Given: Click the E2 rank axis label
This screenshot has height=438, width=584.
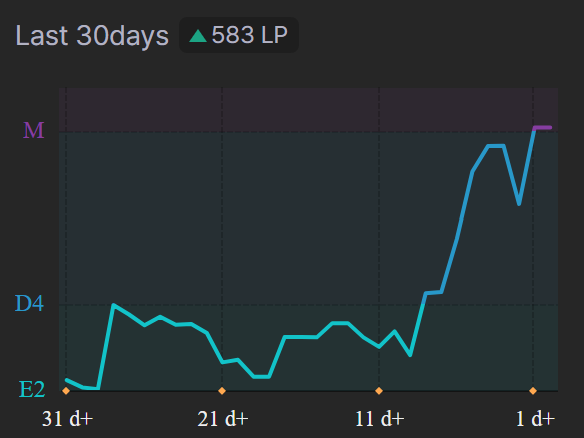Looking at the screenshot, I should pyautogui.click(x=32, y=390).
